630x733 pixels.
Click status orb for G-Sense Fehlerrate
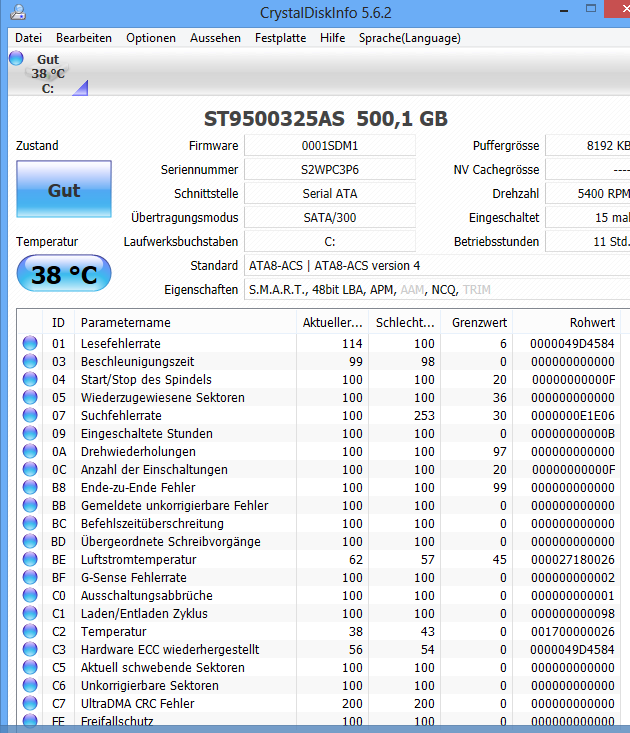point(30,577)
